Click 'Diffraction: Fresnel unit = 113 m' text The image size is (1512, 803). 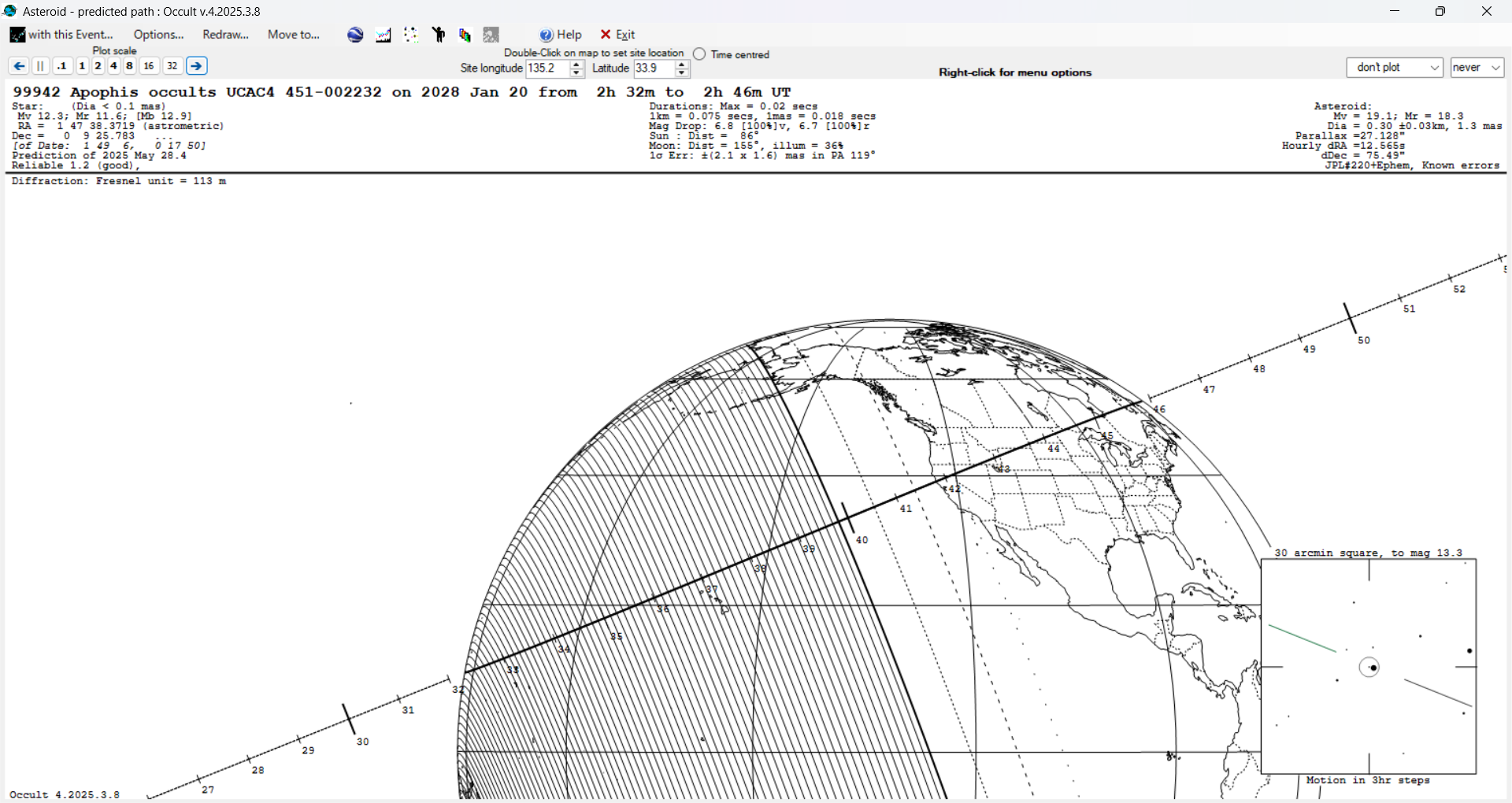[x=119, y=181]
